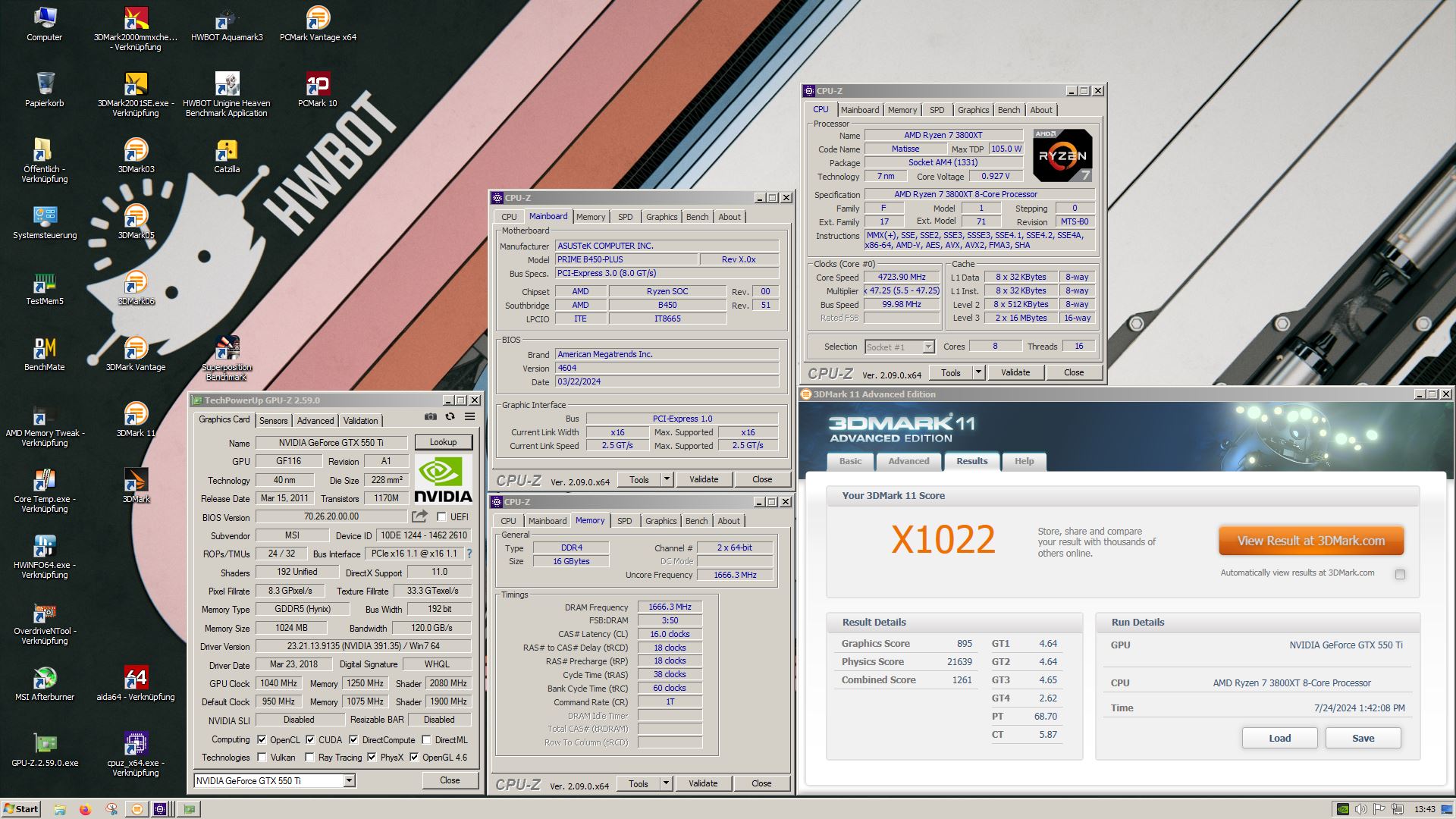Click the volume speaker tray icon

(x=1361, y=809)
